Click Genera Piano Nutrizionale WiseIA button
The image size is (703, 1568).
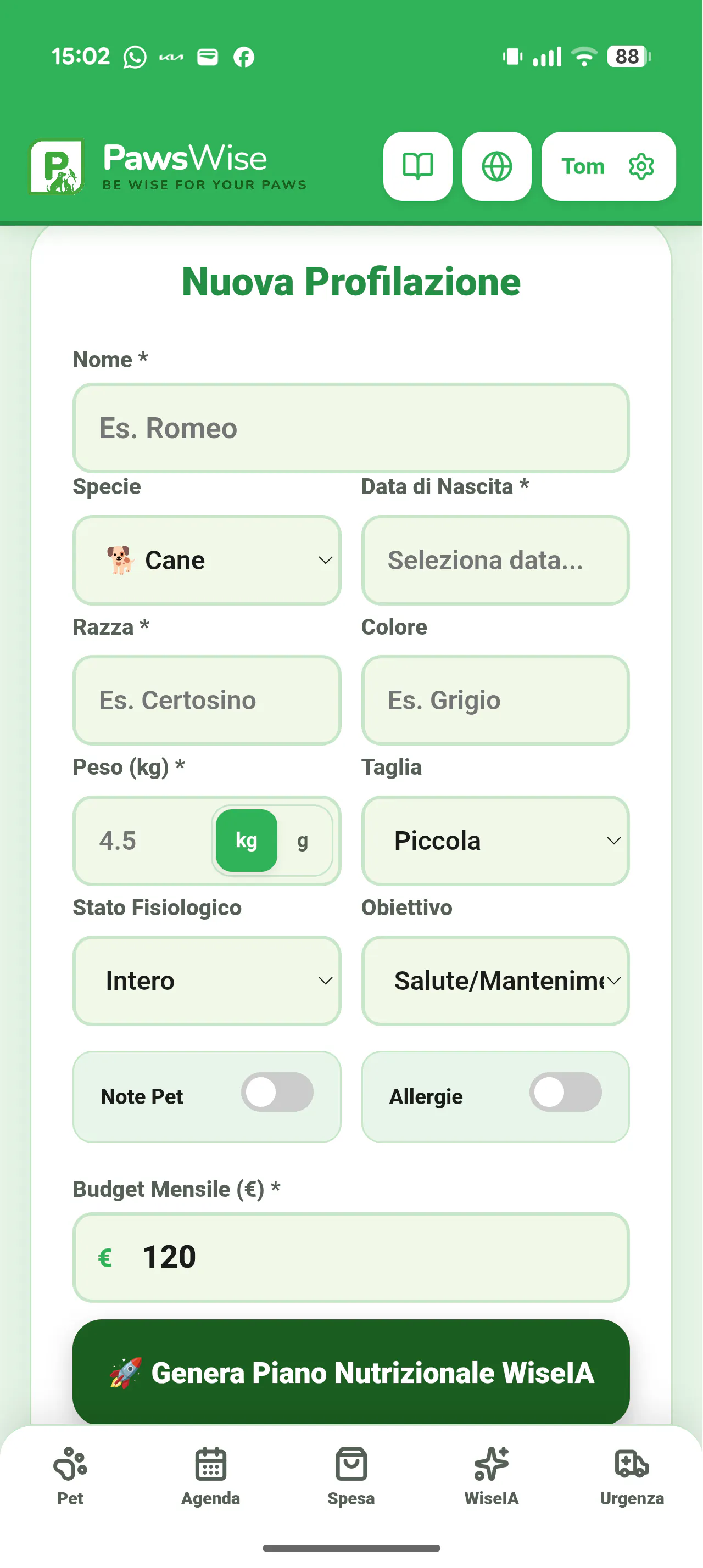coord(351,1373)
